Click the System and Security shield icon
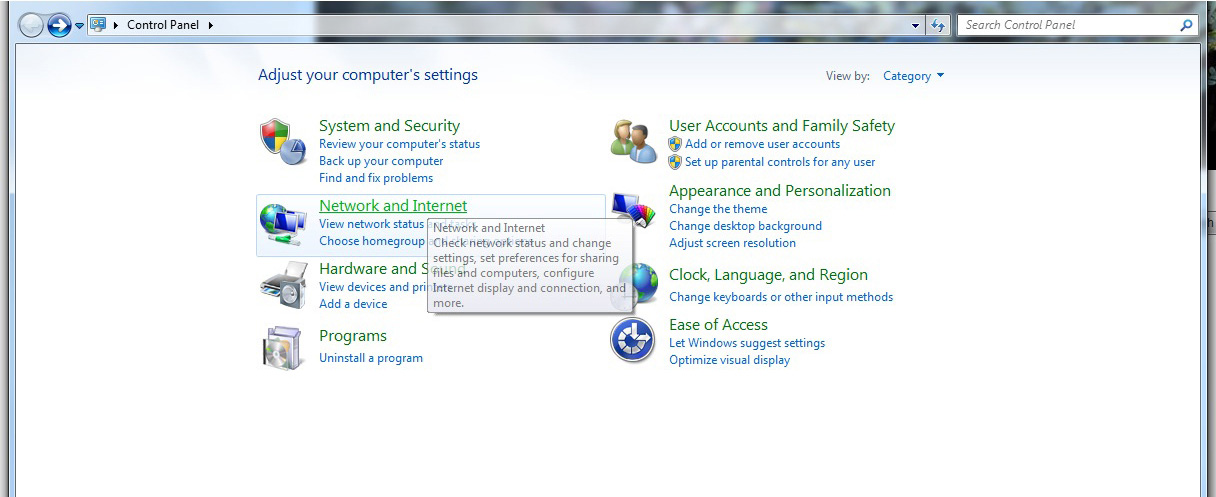1216x497 pixels. pos(281,141)
